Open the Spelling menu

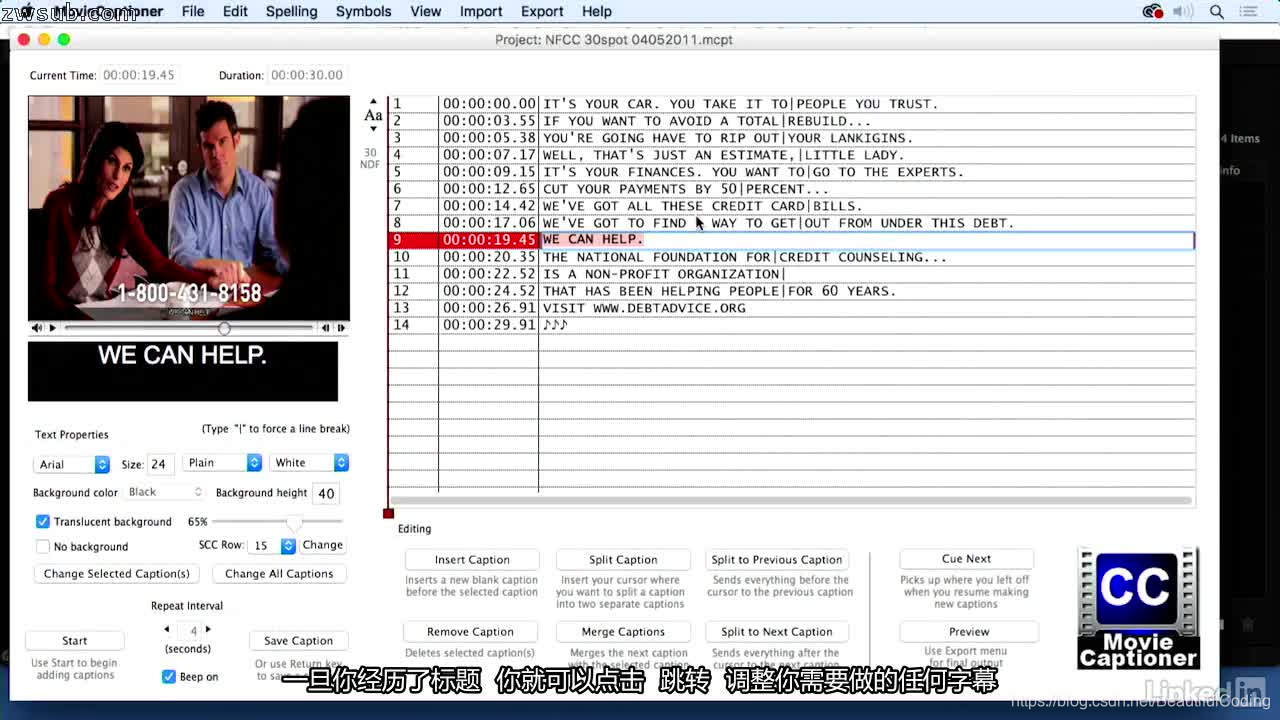pyautogui.click(x=291, y=12)
